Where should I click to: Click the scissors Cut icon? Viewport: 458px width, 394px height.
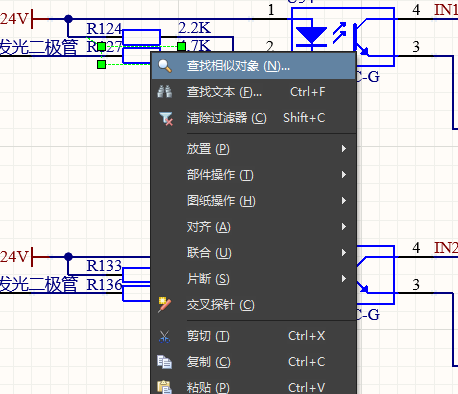pyautogui.click(x=164, y=336)
